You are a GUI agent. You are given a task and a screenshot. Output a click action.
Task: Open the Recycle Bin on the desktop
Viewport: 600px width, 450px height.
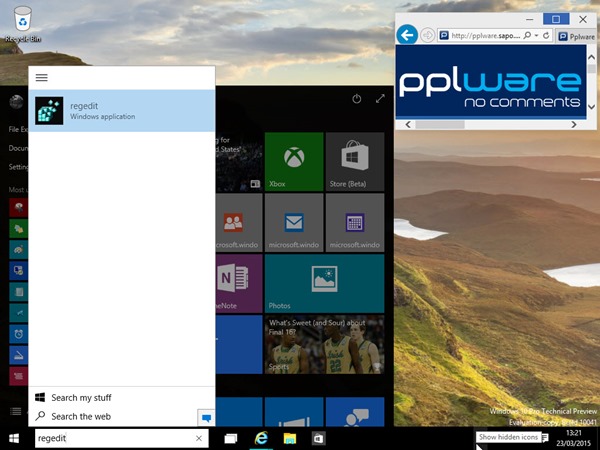tap(23, 24)
